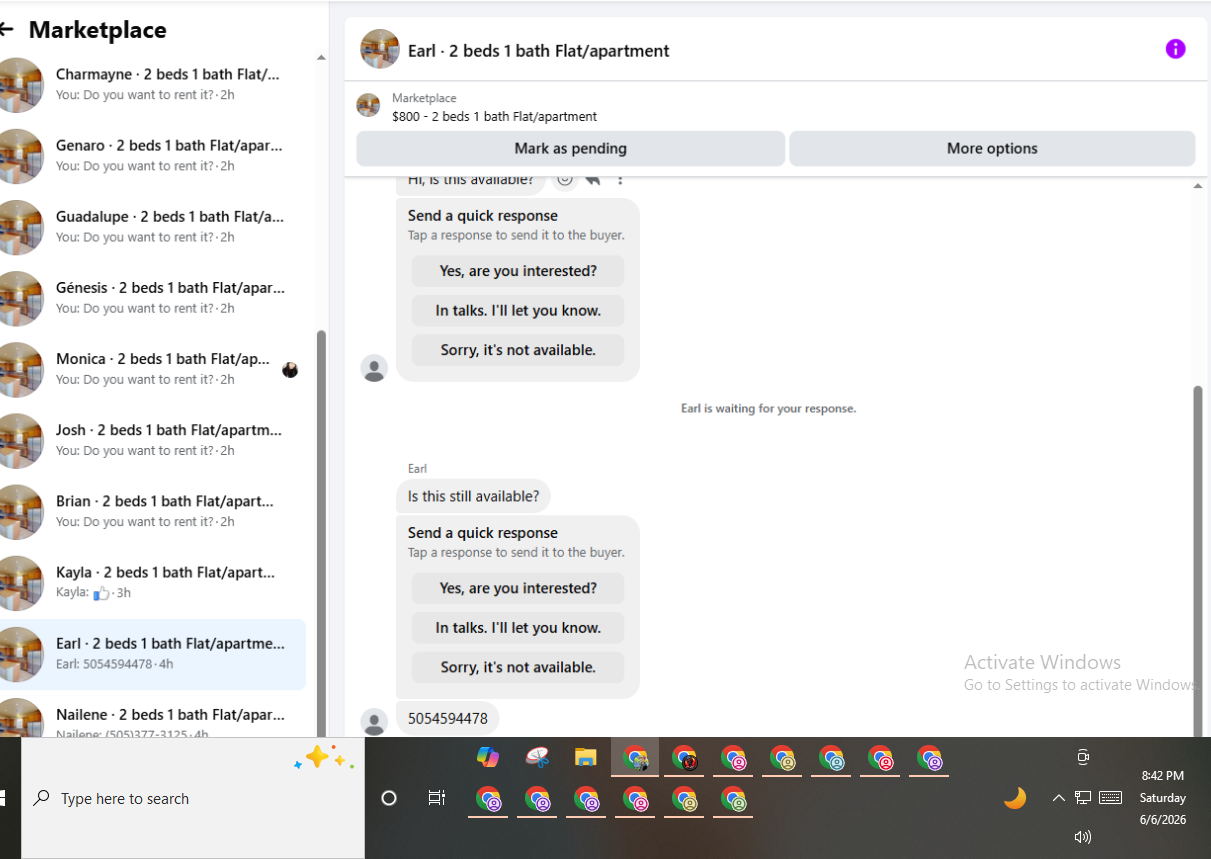Open the Charmayne conversation
This screenshot has height=859, width=1211.
pyautogui.click(x=153, y=84)
